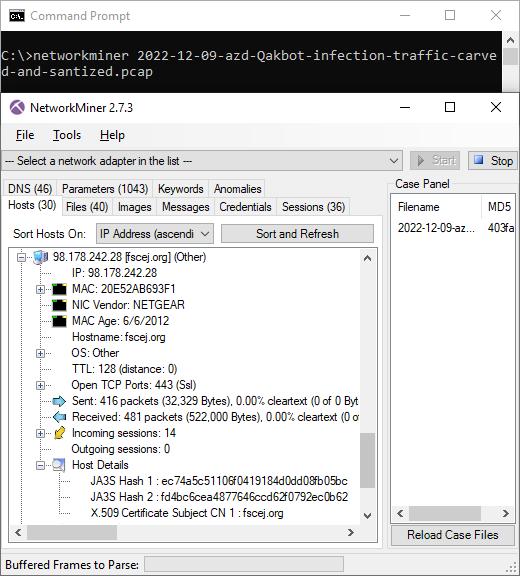Switch to the DNS (46) tab

(x=30, y=189)
